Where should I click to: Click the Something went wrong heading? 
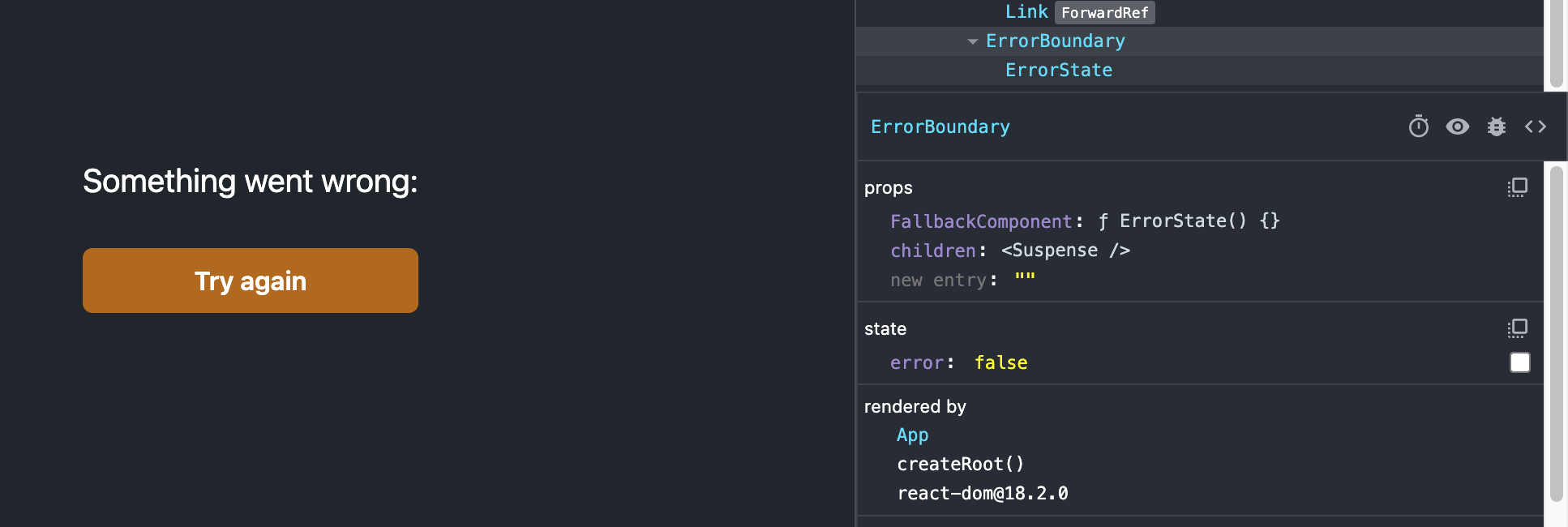[x=251, y=182]
